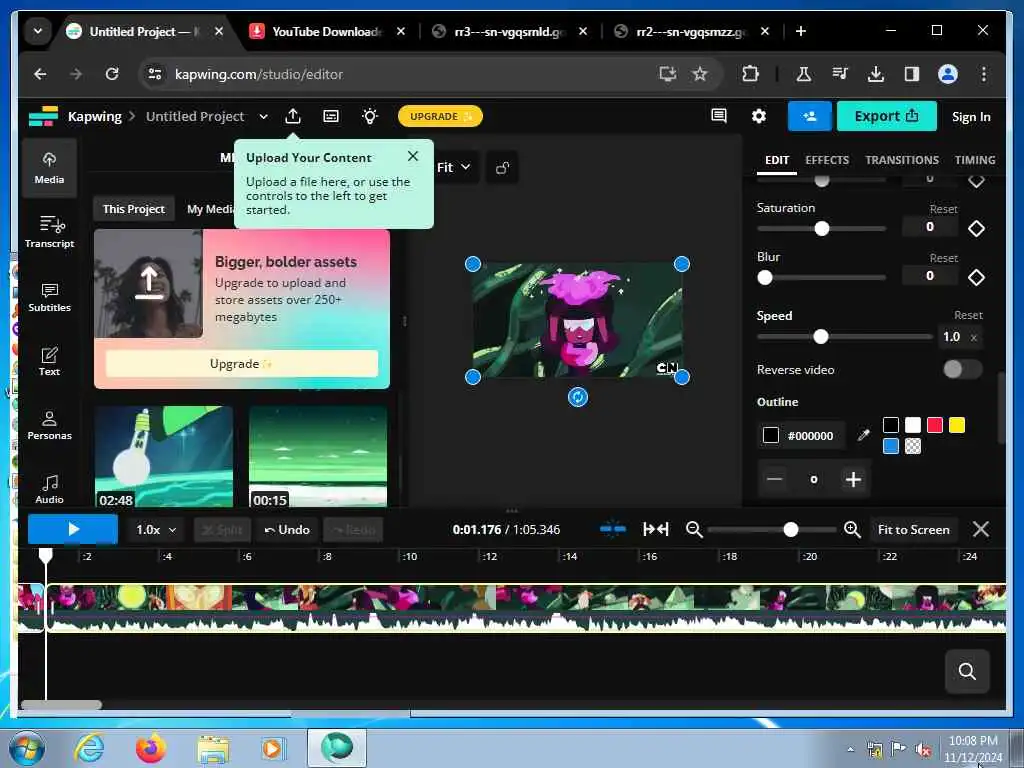
Task: Click Undo in the timeline toolbar
Action: 287,530
